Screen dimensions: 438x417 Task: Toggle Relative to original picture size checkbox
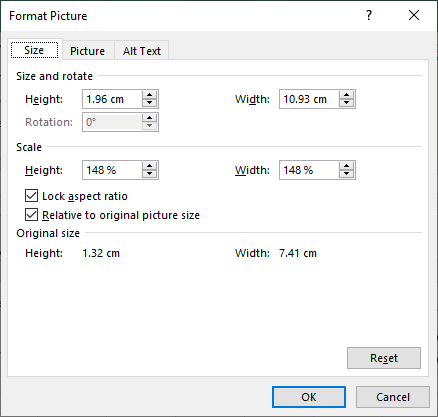(31, 215)
